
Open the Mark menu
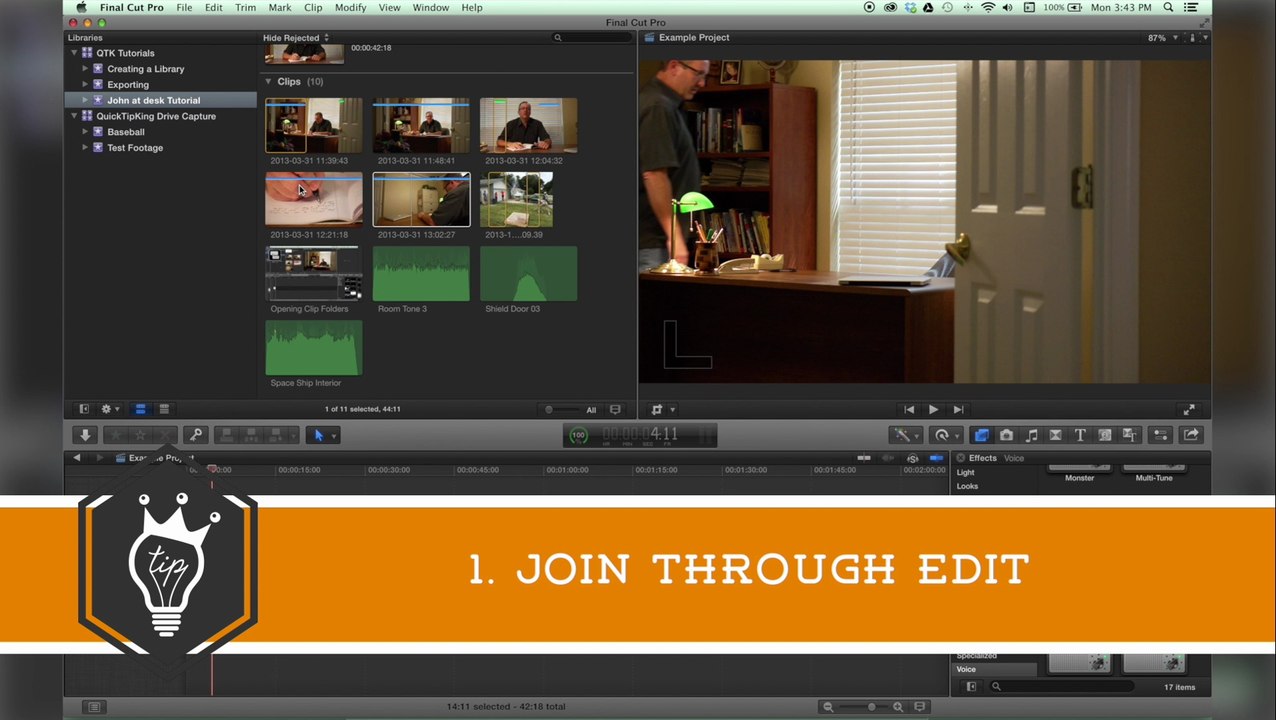coord(280,7)
